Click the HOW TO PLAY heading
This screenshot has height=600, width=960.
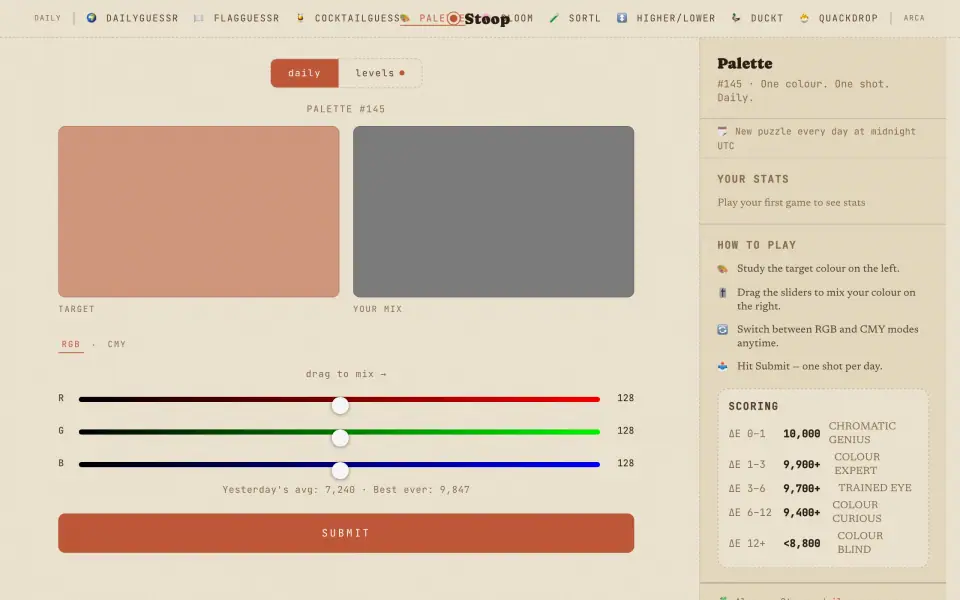tap(757, 245)
